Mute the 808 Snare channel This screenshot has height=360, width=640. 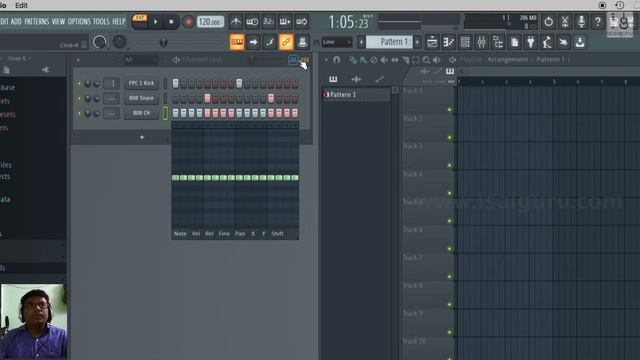click(79, 98)
